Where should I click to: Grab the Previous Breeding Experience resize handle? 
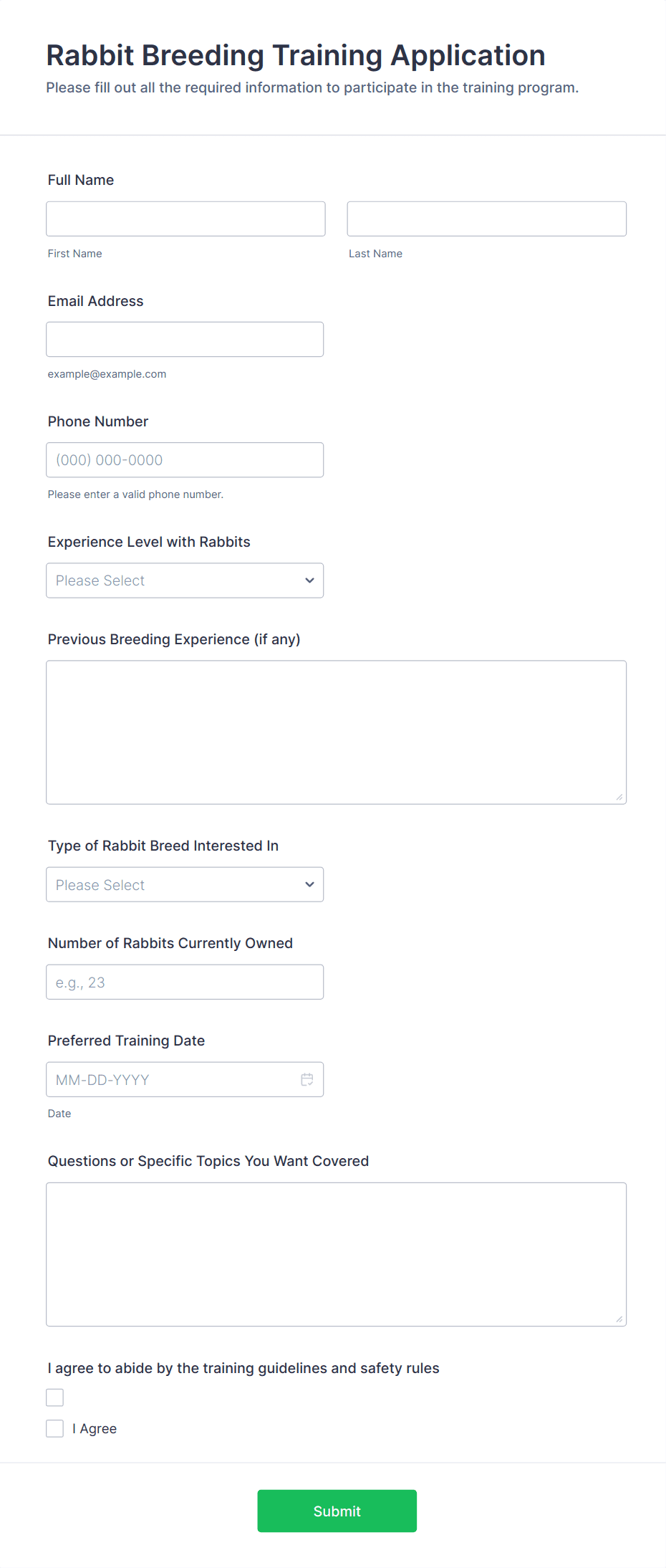[x=619, y=797]
